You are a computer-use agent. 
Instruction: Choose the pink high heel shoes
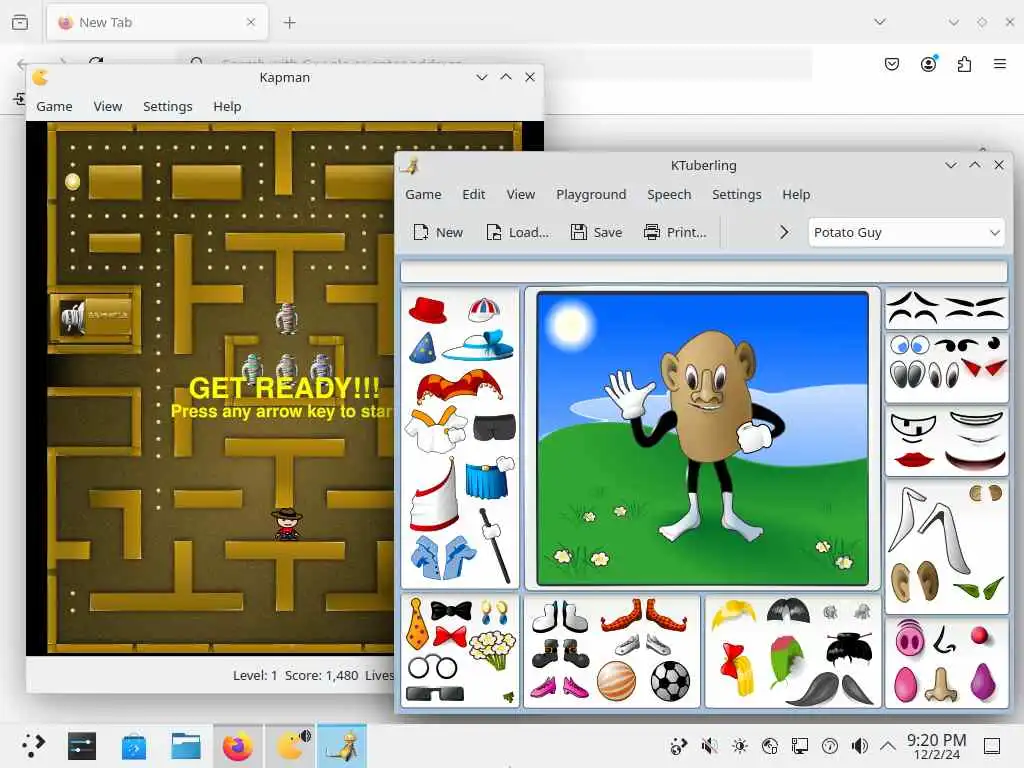(559, 686)
